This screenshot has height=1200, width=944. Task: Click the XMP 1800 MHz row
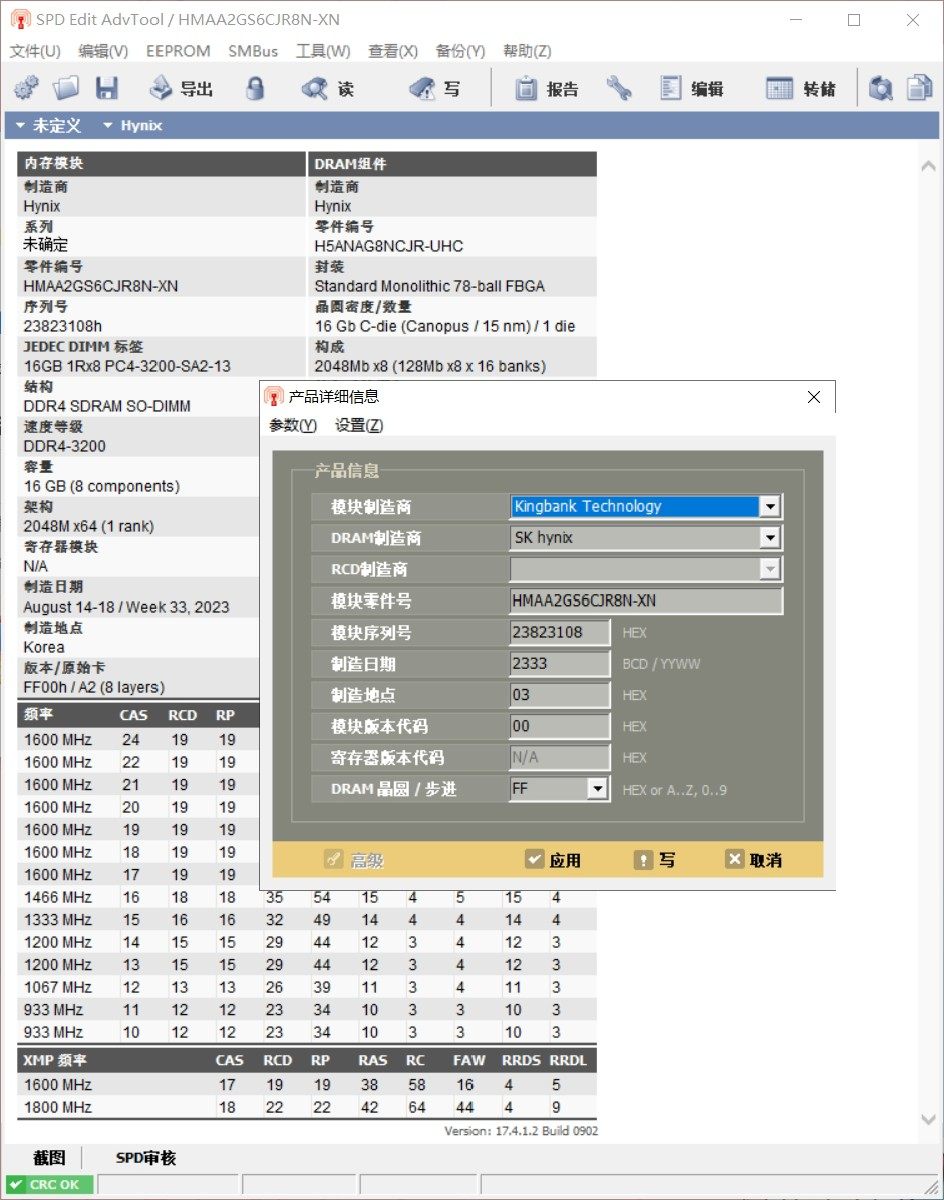(x=307, y=1107)
